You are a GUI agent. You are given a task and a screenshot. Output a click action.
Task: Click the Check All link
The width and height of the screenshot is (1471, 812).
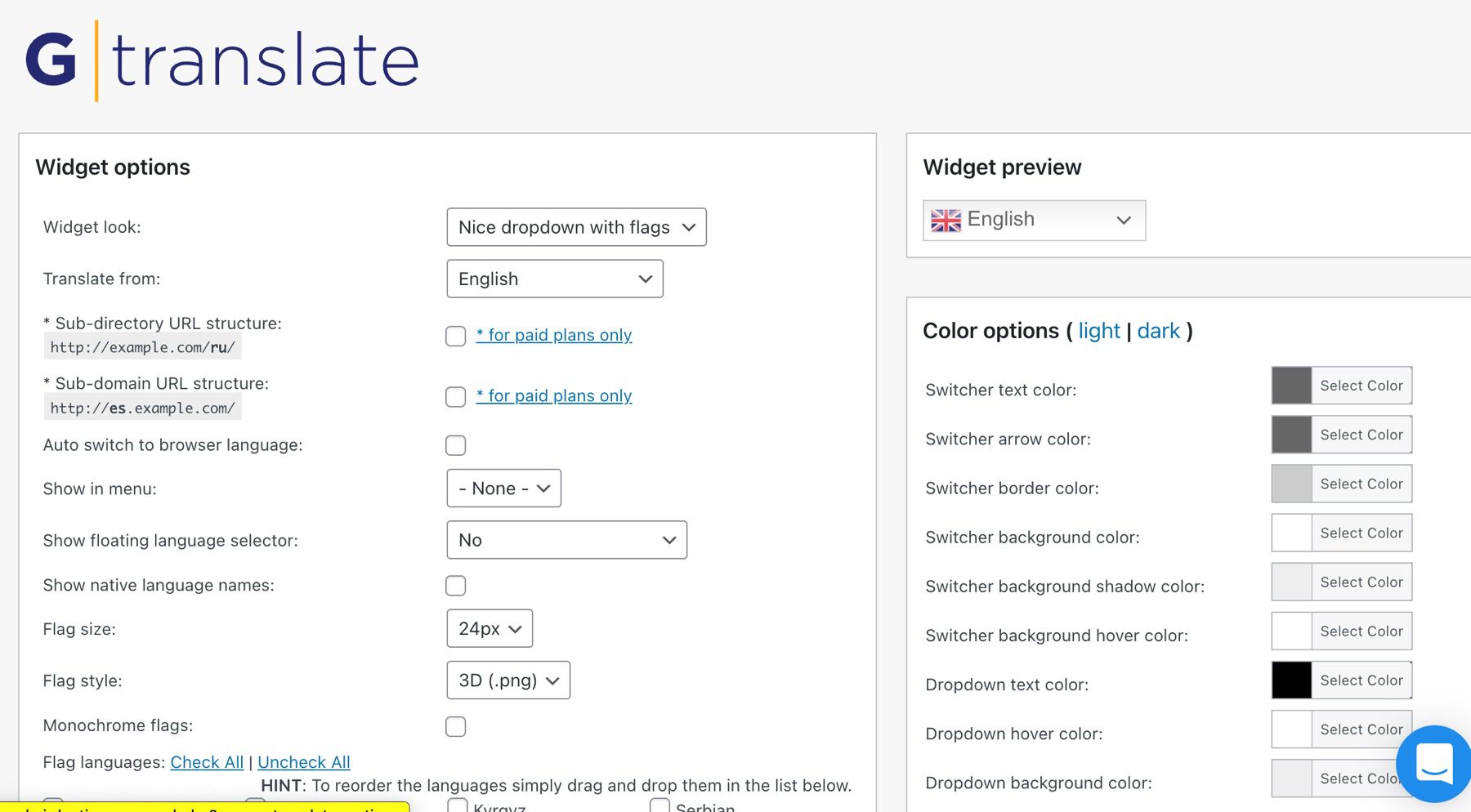click(207, 761)
